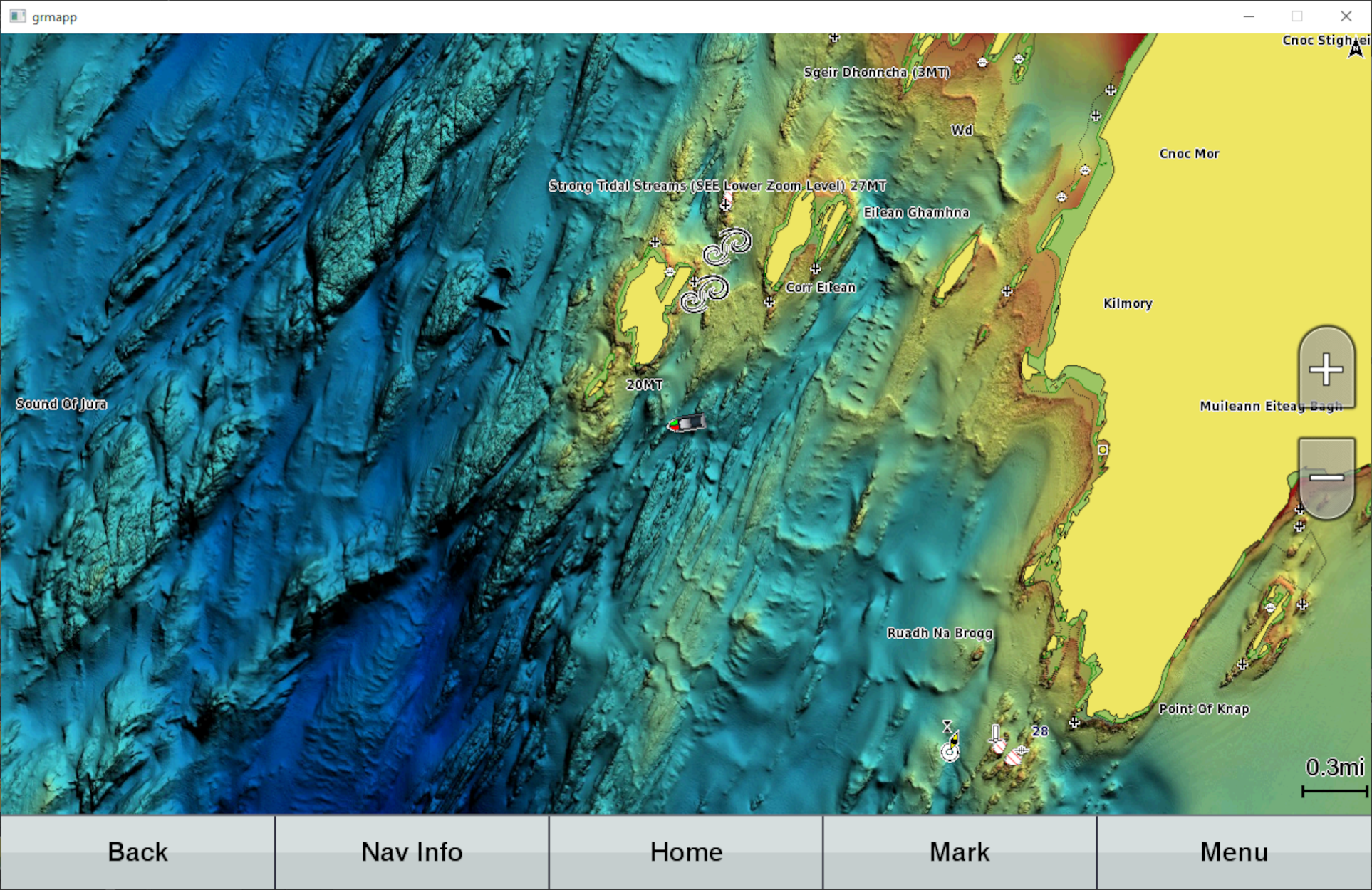Click the anchorage symbol near Muileann Eiteag Bagh
1372x890 pixels.
tap(1103, 449)
